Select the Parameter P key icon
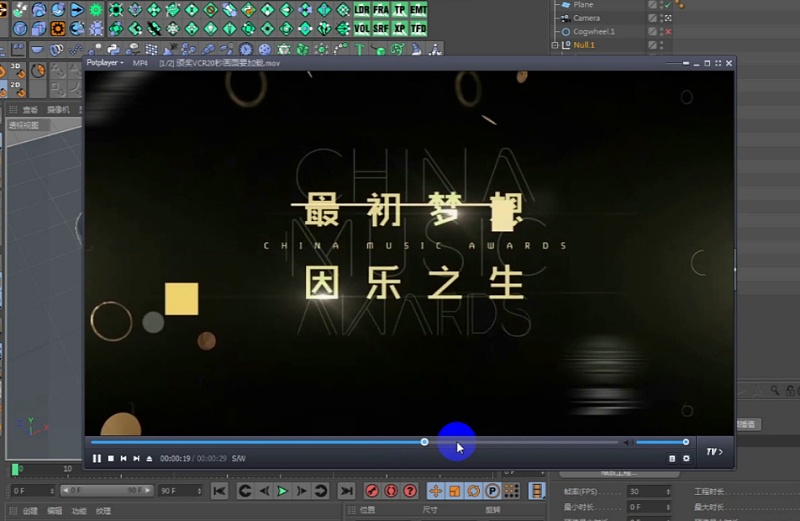Image resolution: width=800 pixels, height=521 pixels. click(492, 491)
